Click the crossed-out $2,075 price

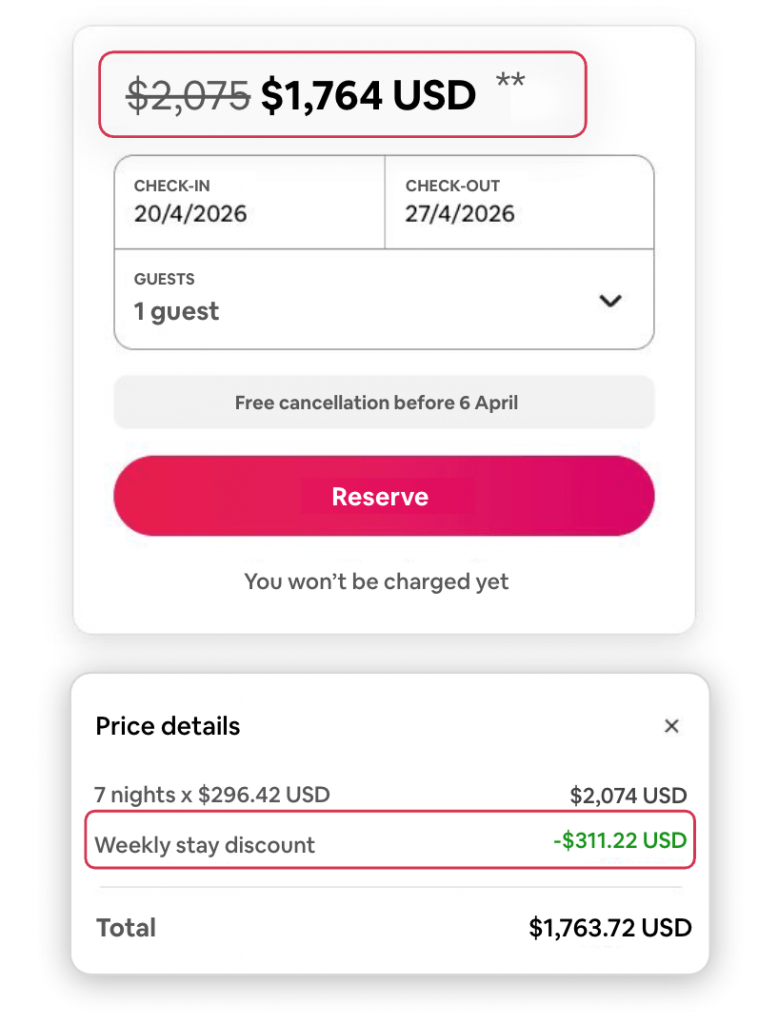[x=188, y=96]
